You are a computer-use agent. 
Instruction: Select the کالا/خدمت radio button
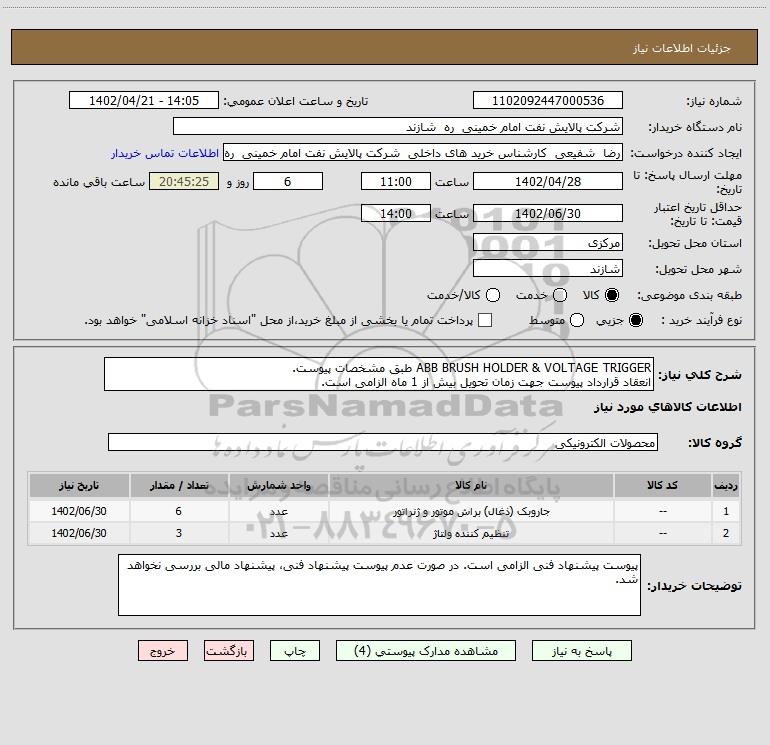click(x=493, y=295)
